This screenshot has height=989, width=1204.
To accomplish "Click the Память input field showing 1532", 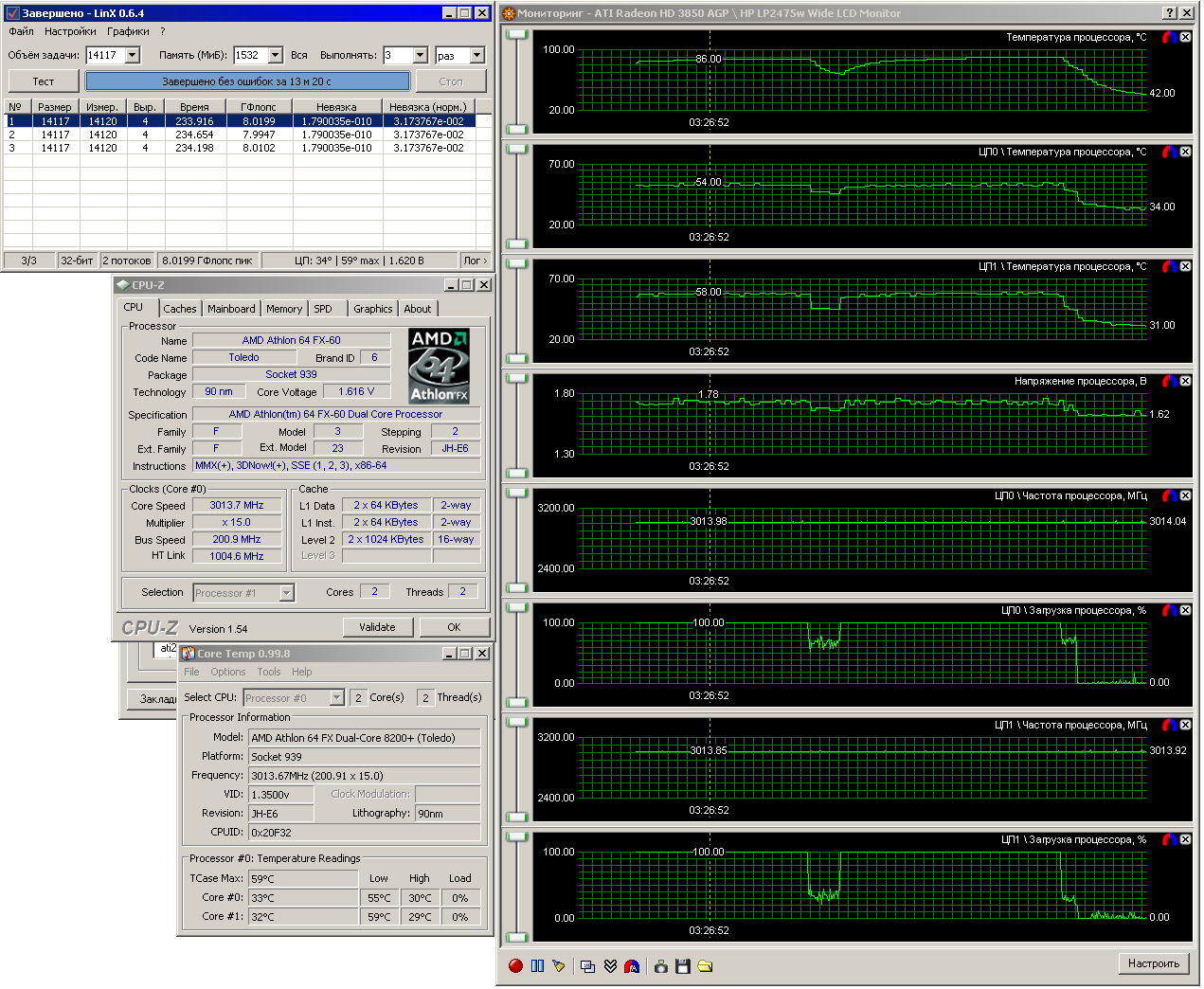I will coord(251,55).
